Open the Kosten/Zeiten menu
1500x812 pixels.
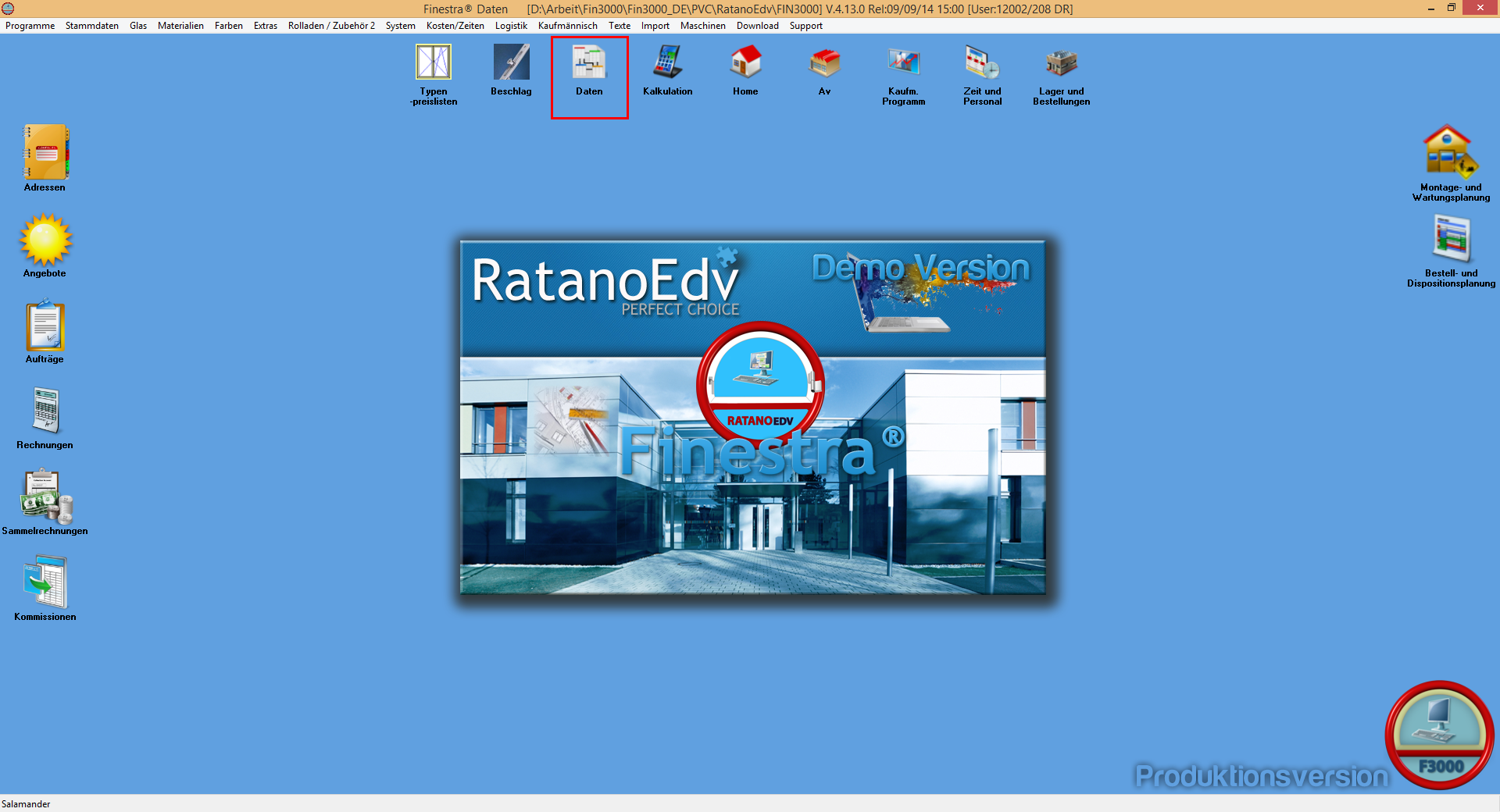coord(455,26)
